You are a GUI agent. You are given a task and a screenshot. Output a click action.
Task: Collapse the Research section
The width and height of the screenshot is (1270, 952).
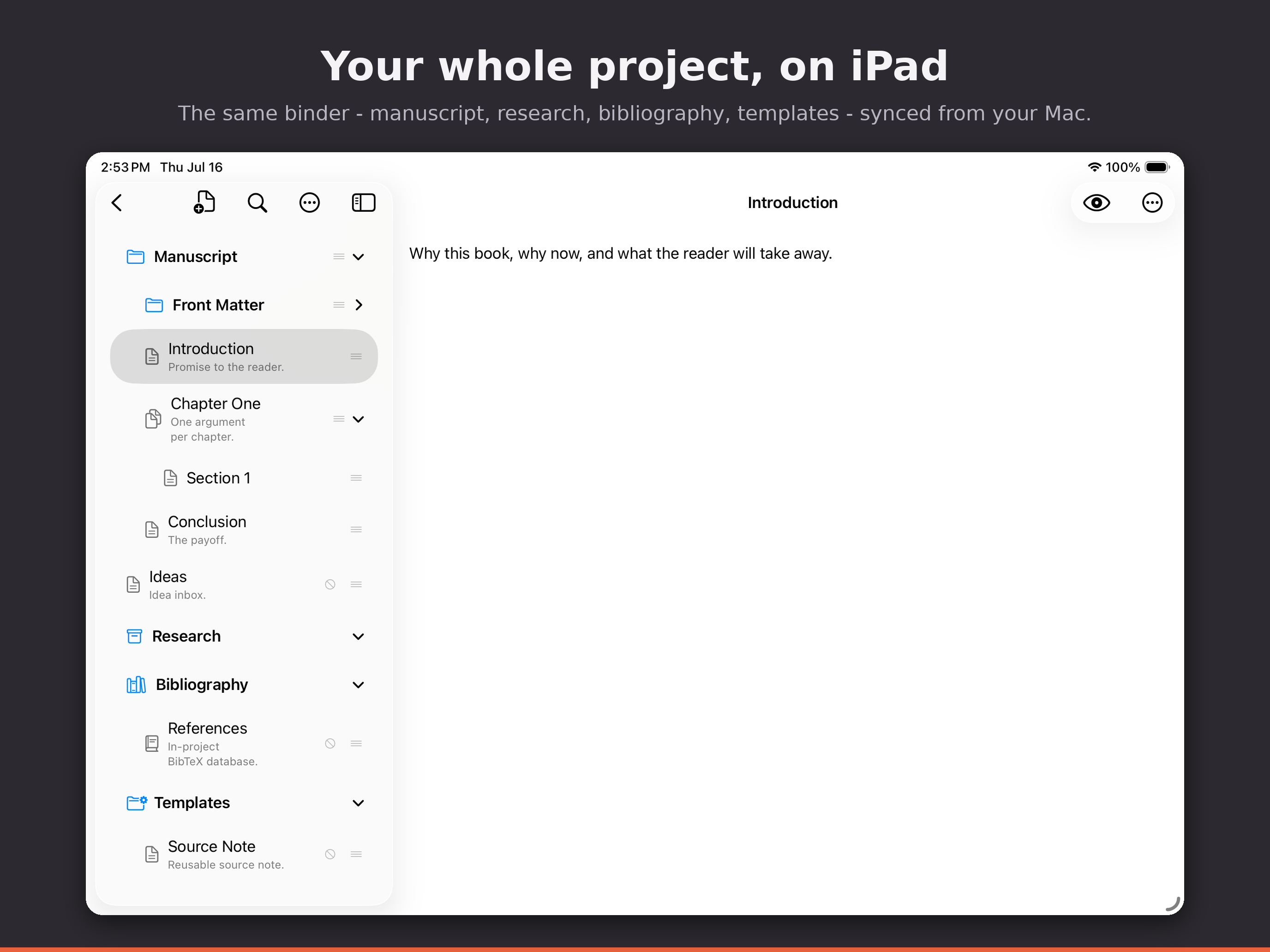click(x=358, y=637)
